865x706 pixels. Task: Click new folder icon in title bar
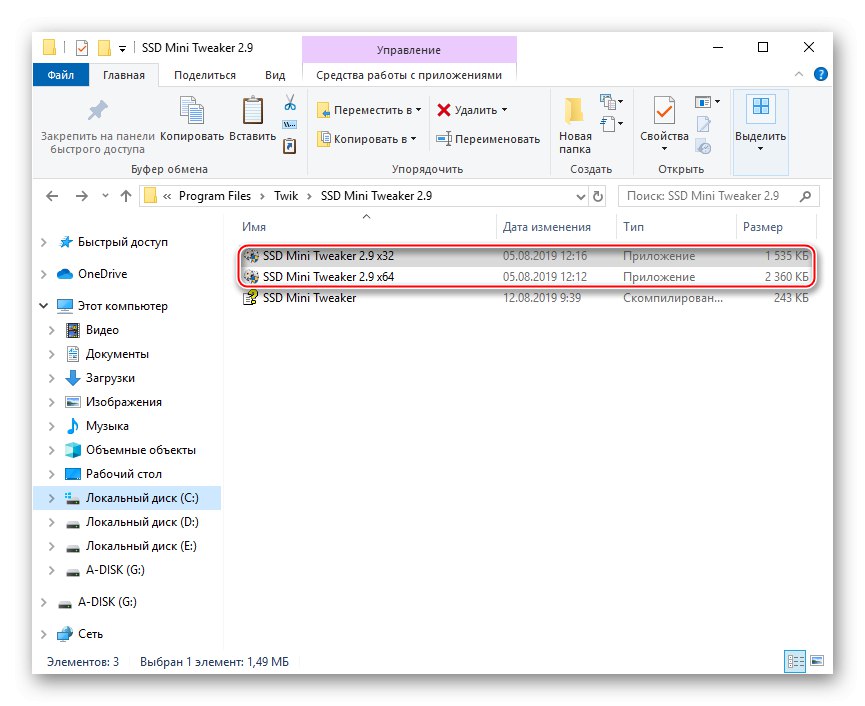pyautogui.click(x=104, y=48)
